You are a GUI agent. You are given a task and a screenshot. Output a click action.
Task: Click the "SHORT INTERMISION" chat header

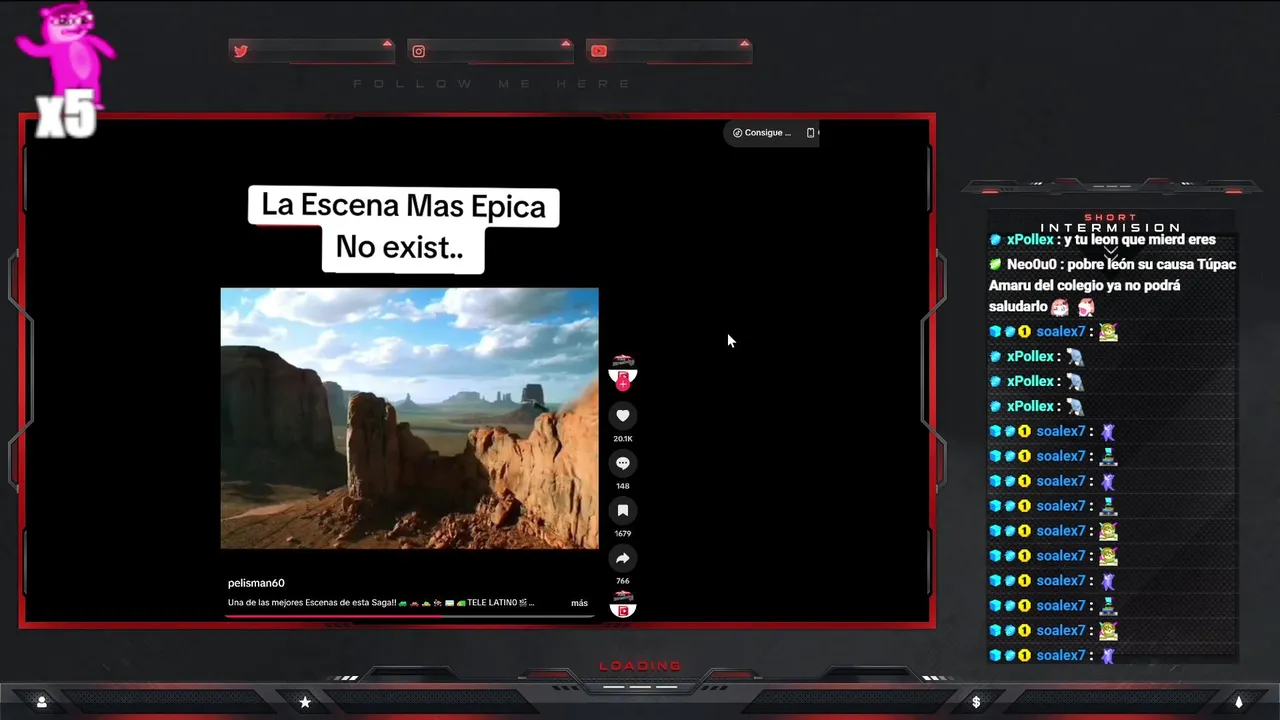point(1110,223)
